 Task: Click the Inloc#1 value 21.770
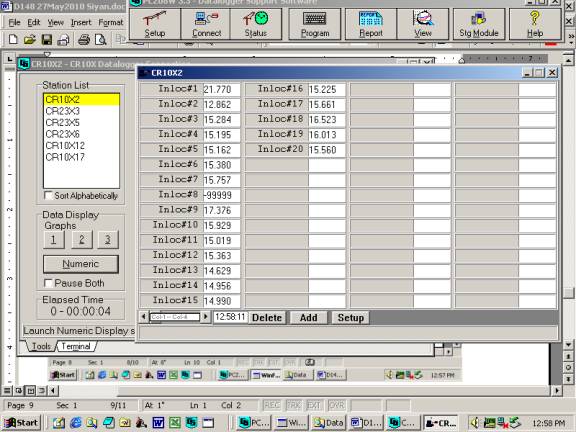[222, 90]
